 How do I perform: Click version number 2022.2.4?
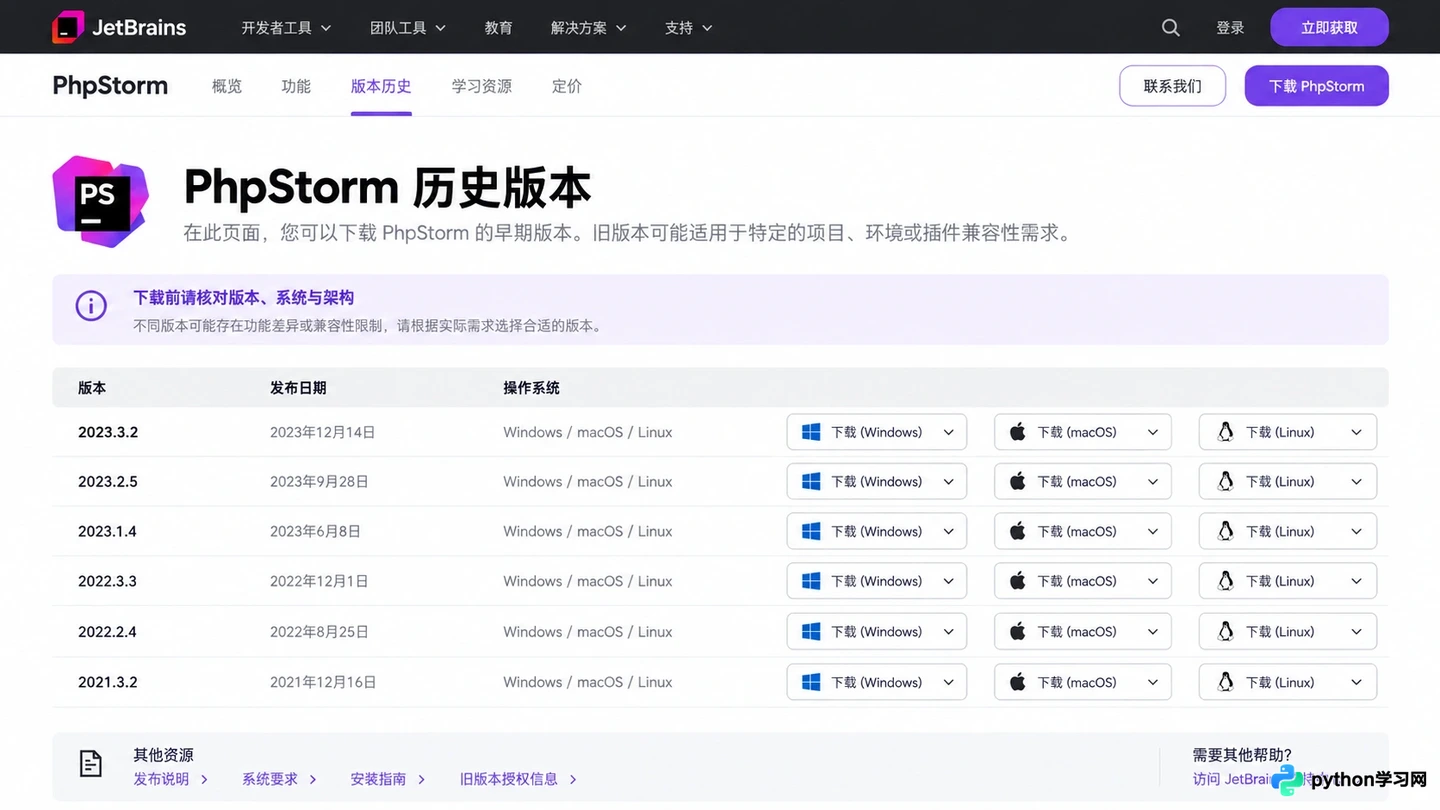point(107,632)
